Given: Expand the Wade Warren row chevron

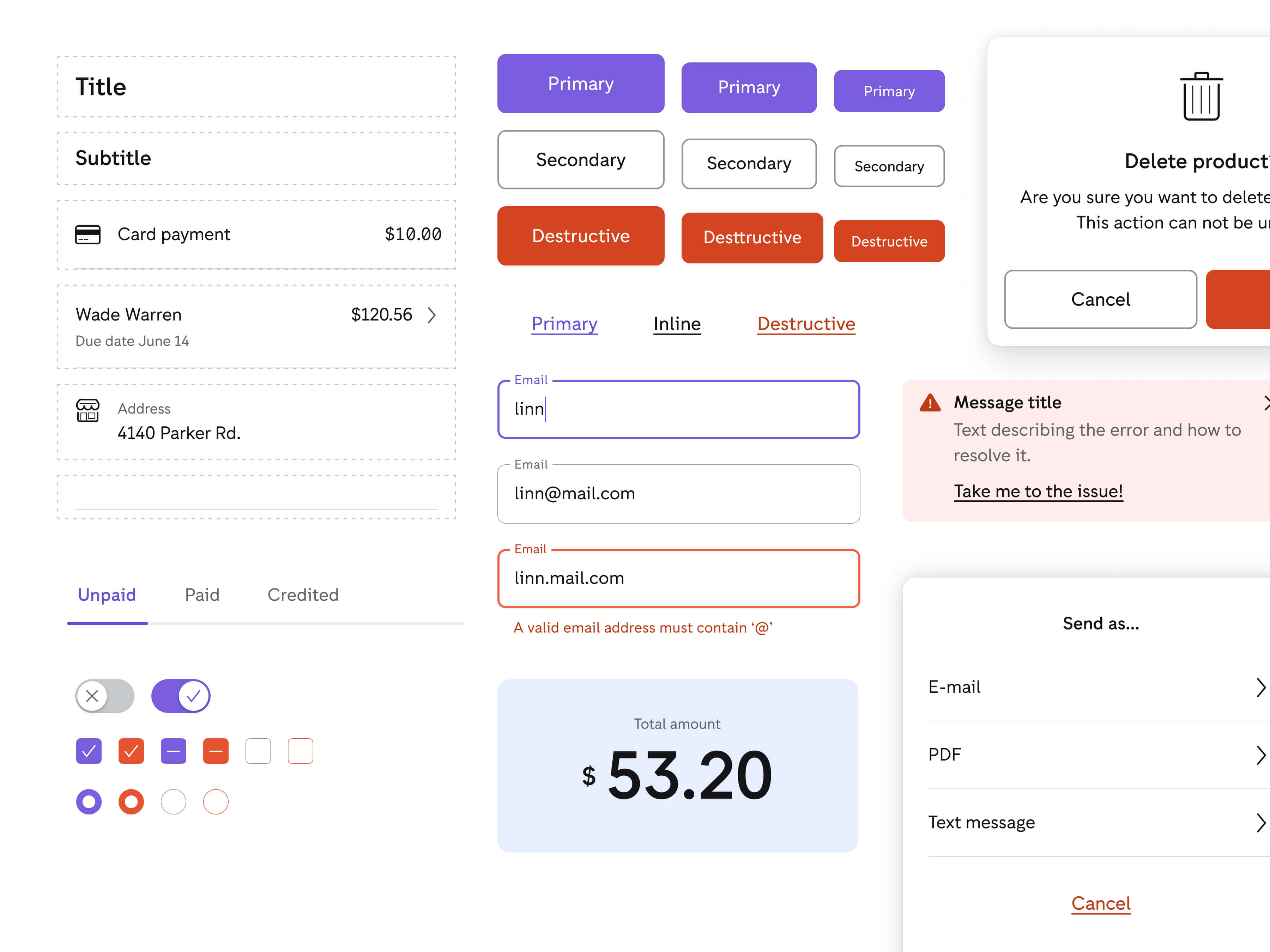Looking at the screenshot, I should pos(432,315).
